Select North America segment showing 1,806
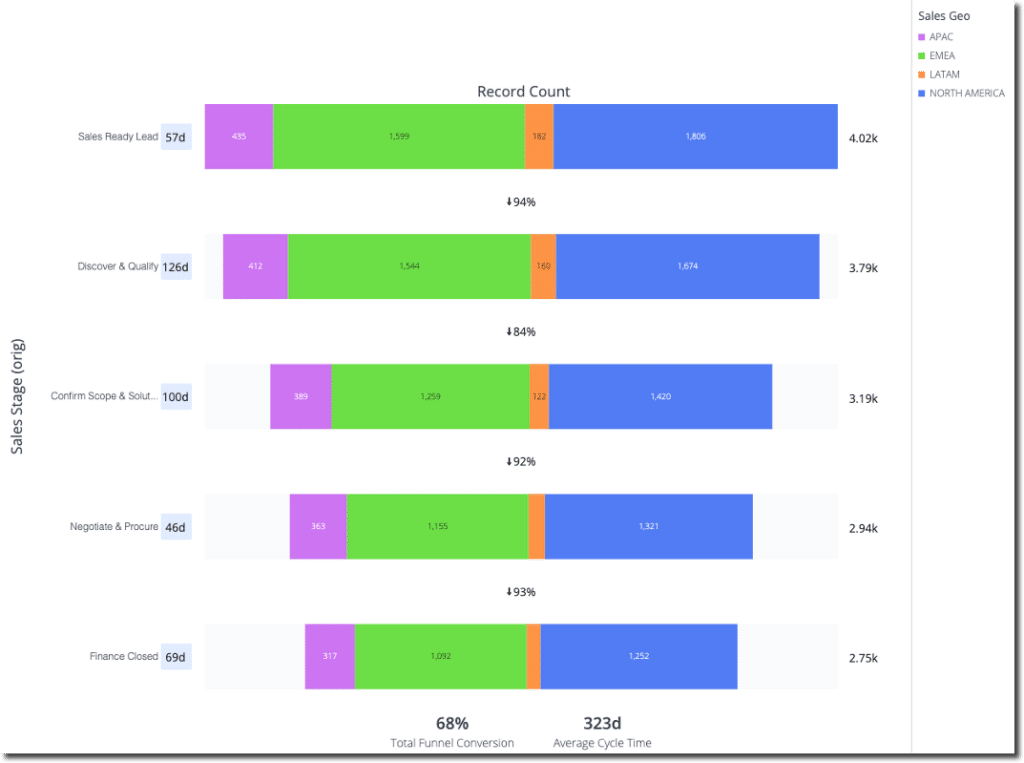Screen dimensions: 1024x763 click(x=696, y=137)
